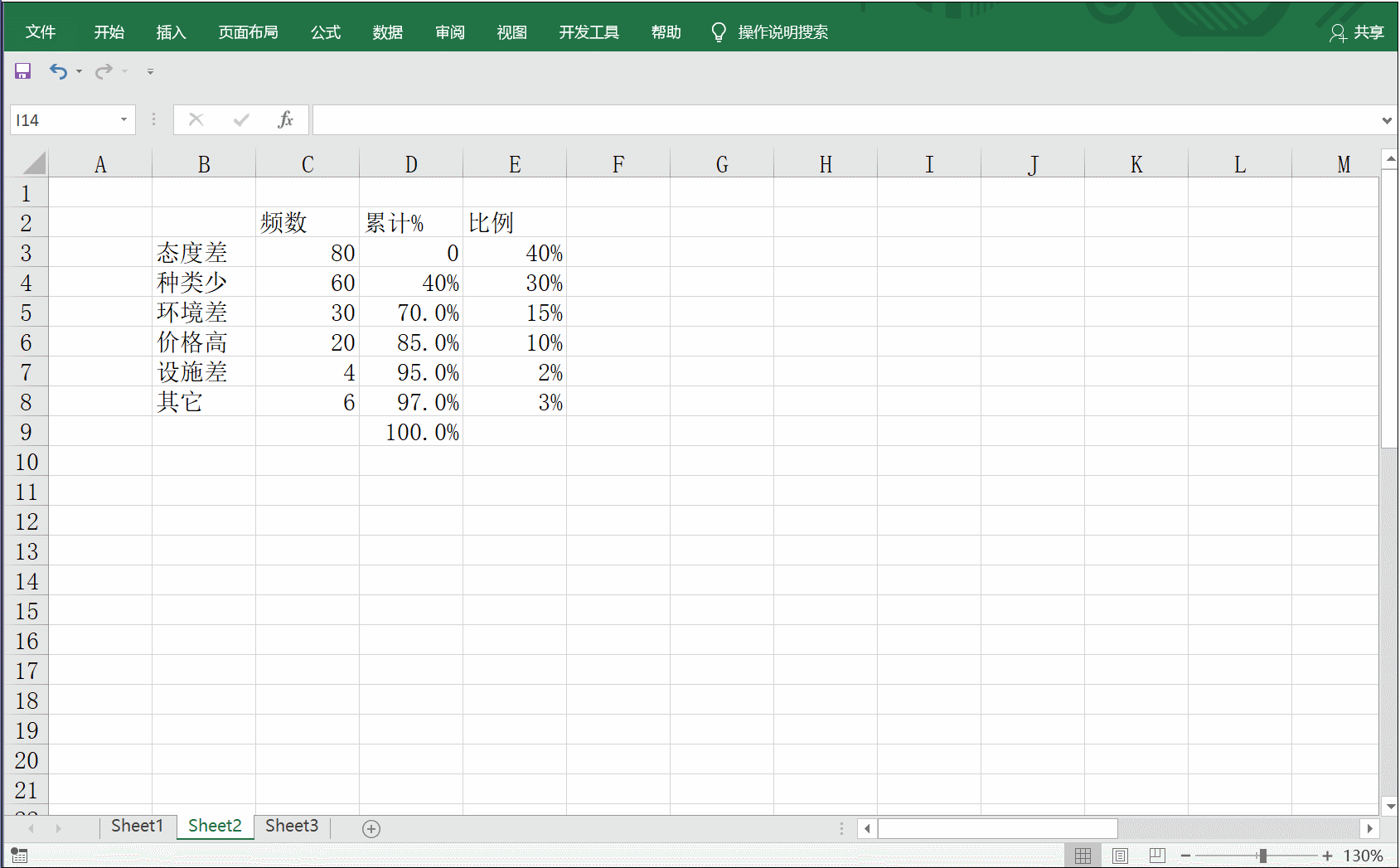Switch to Sheet3 tab

coord(292,827)
